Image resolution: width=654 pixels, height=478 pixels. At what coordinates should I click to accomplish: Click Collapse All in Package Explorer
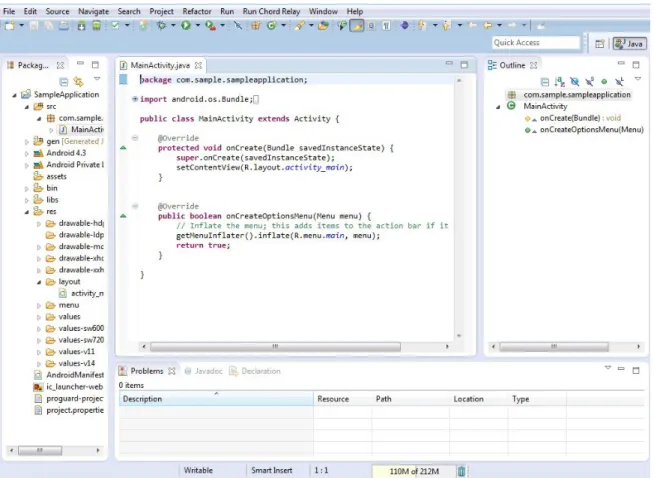click(x=64, y=82)
